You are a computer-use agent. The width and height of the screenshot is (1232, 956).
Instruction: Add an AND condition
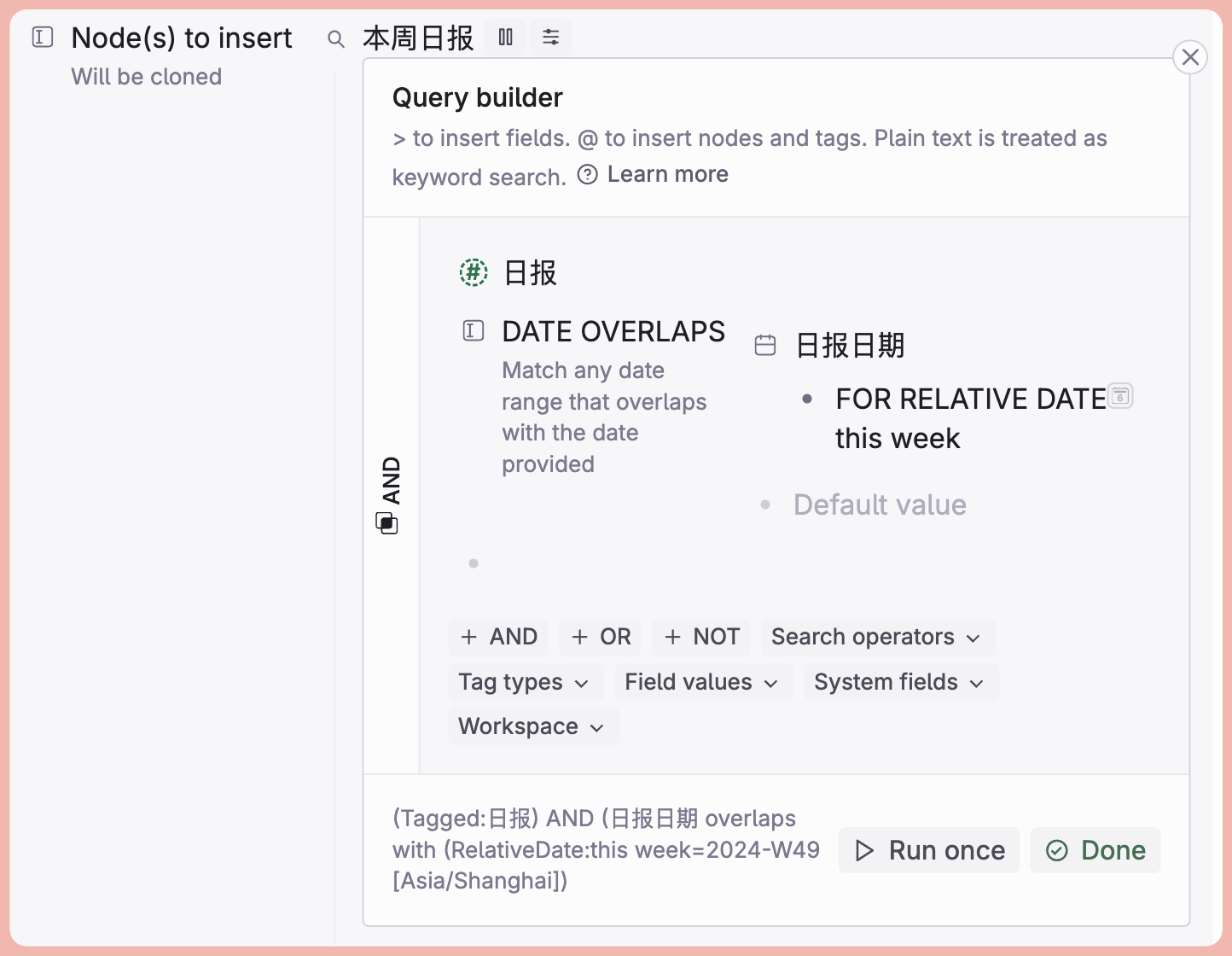(x=498, y=637)
